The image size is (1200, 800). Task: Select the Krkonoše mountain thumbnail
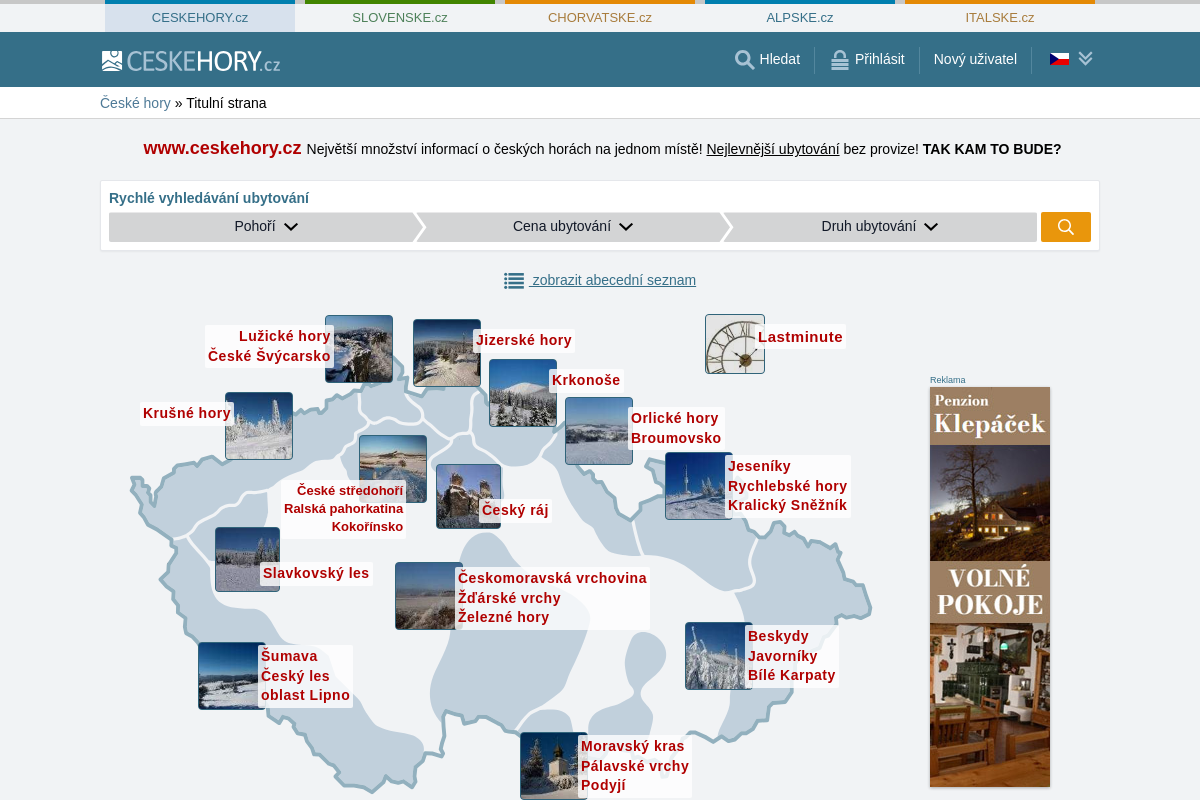click(x=522, y=393)
